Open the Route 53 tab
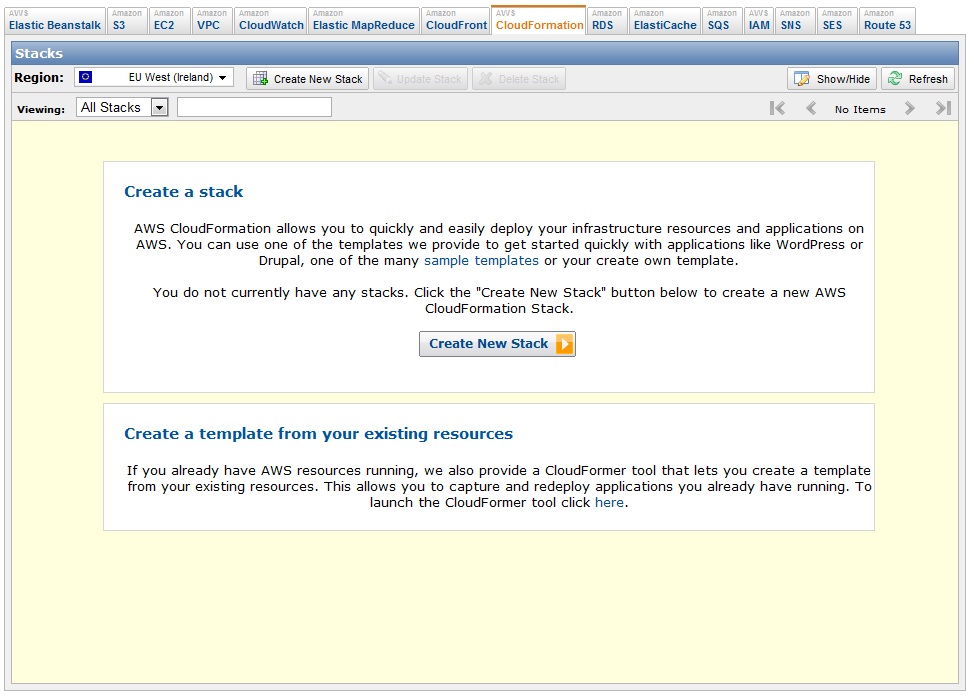 (x=887, y=20)
